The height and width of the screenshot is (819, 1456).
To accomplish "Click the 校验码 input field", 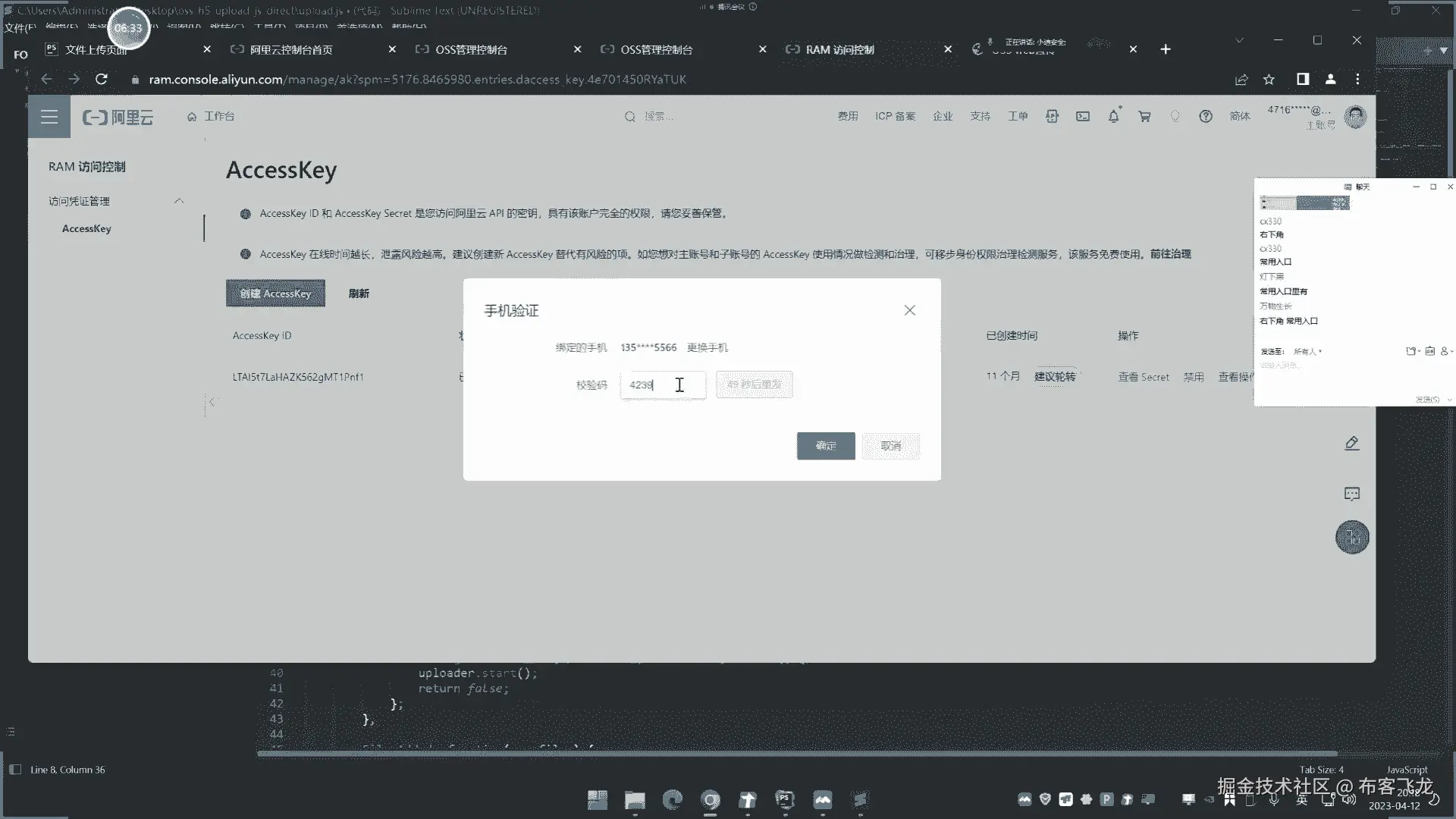I will click(662, 384).
